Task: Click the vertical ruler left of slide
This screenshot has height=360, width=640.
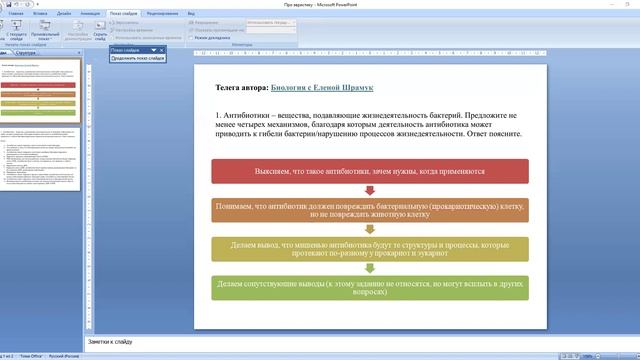Action: [89, 196]
